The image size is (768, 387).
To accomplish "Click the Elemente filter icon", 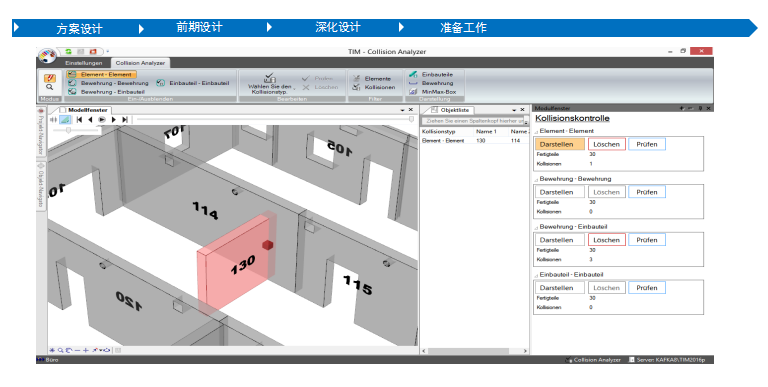I will (x=356, y=78).
